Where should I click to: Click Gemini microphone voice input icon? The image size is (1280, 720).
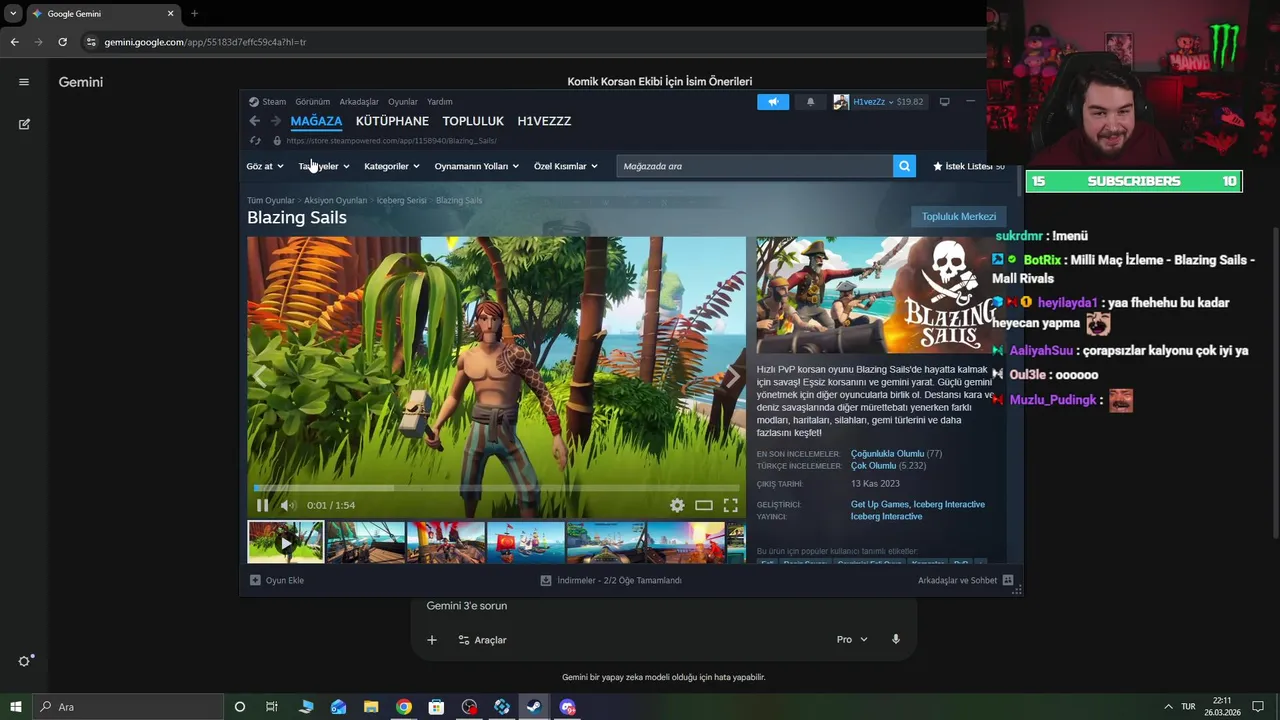tap(896, 640)
